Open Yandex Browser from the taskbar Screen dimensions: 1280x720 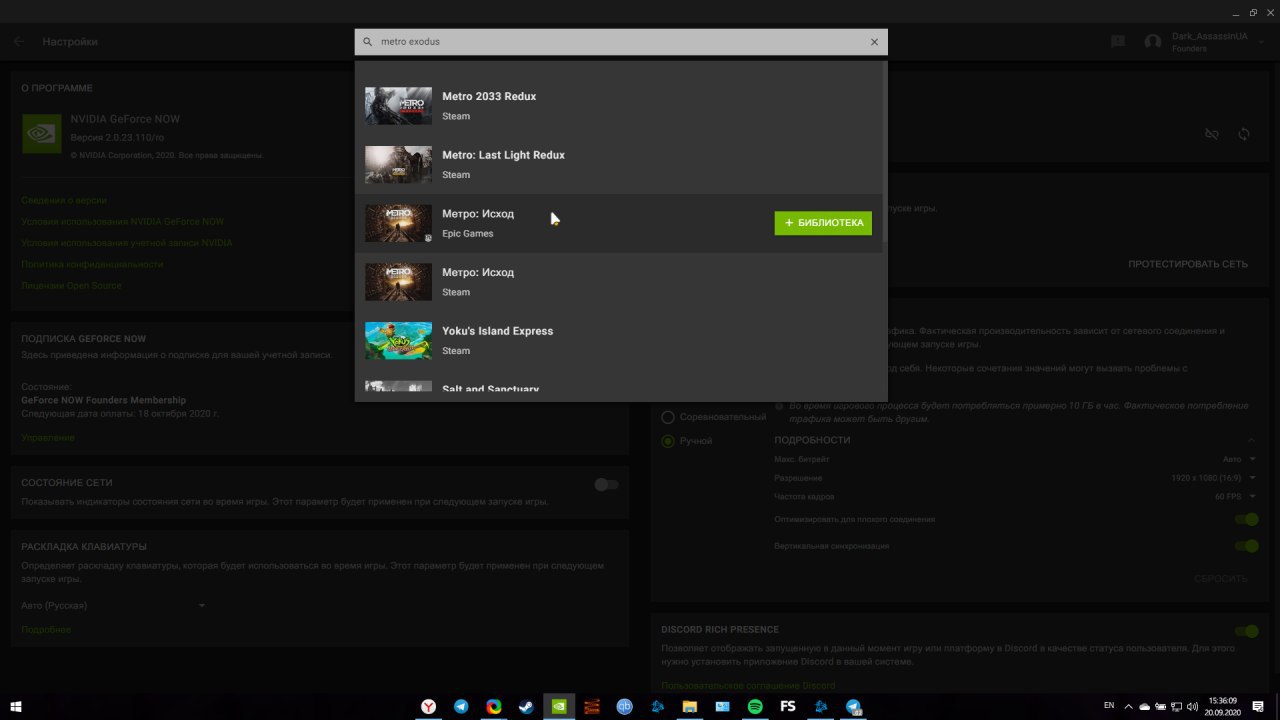(x=428, y=706)
